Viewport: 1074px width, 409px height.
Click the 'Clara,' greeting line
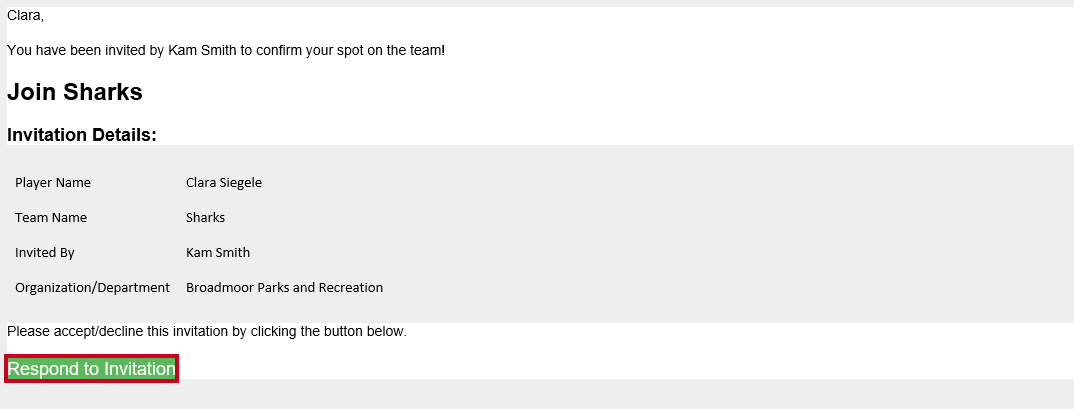(25, 16)
